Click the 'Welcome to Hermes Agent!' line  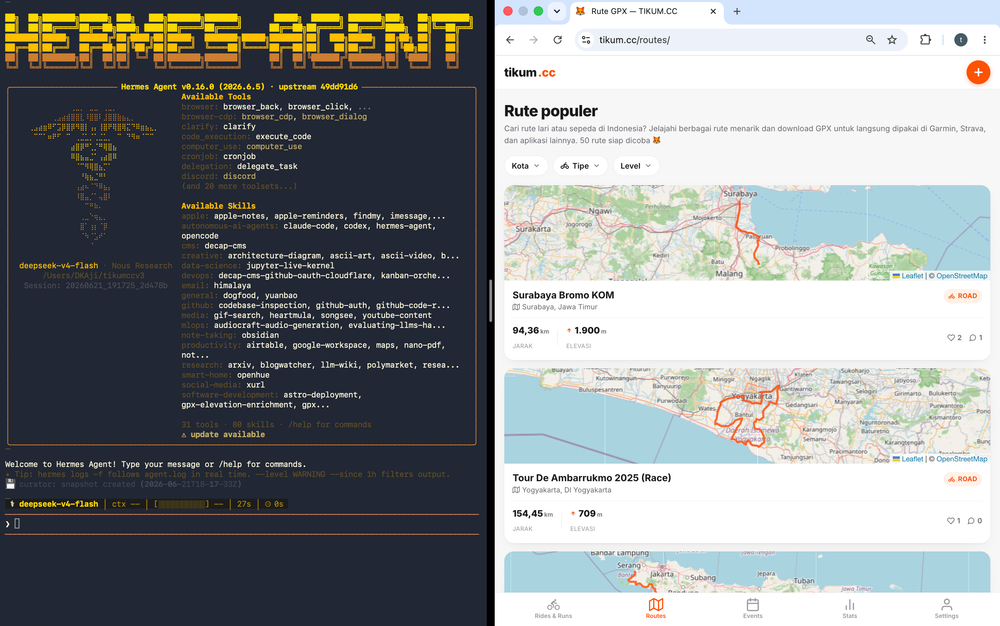[x=156, y=464]
